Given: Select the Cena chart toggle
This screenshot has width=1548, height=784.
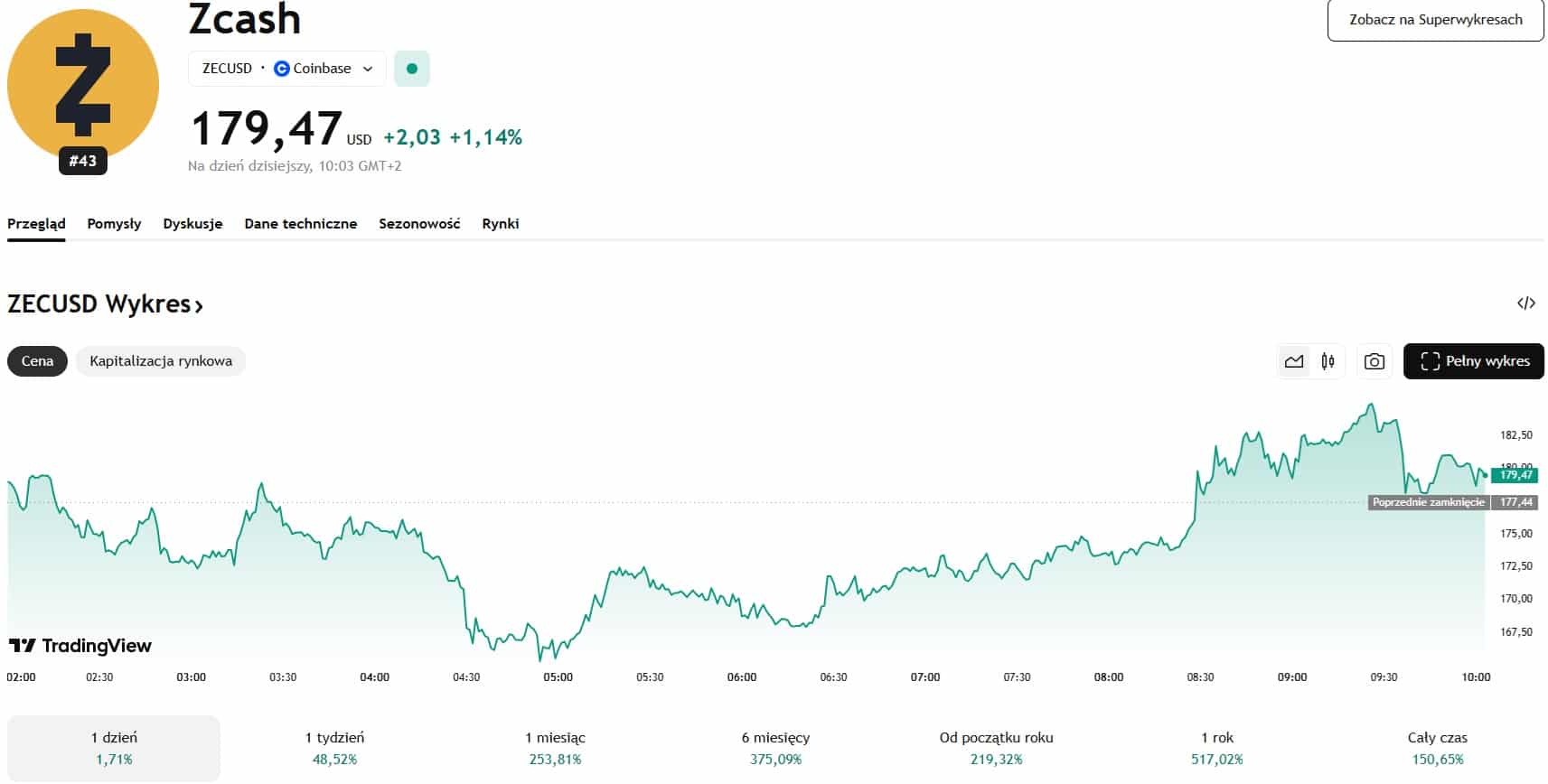Looking at the screenshot, I should click(37, 361).
